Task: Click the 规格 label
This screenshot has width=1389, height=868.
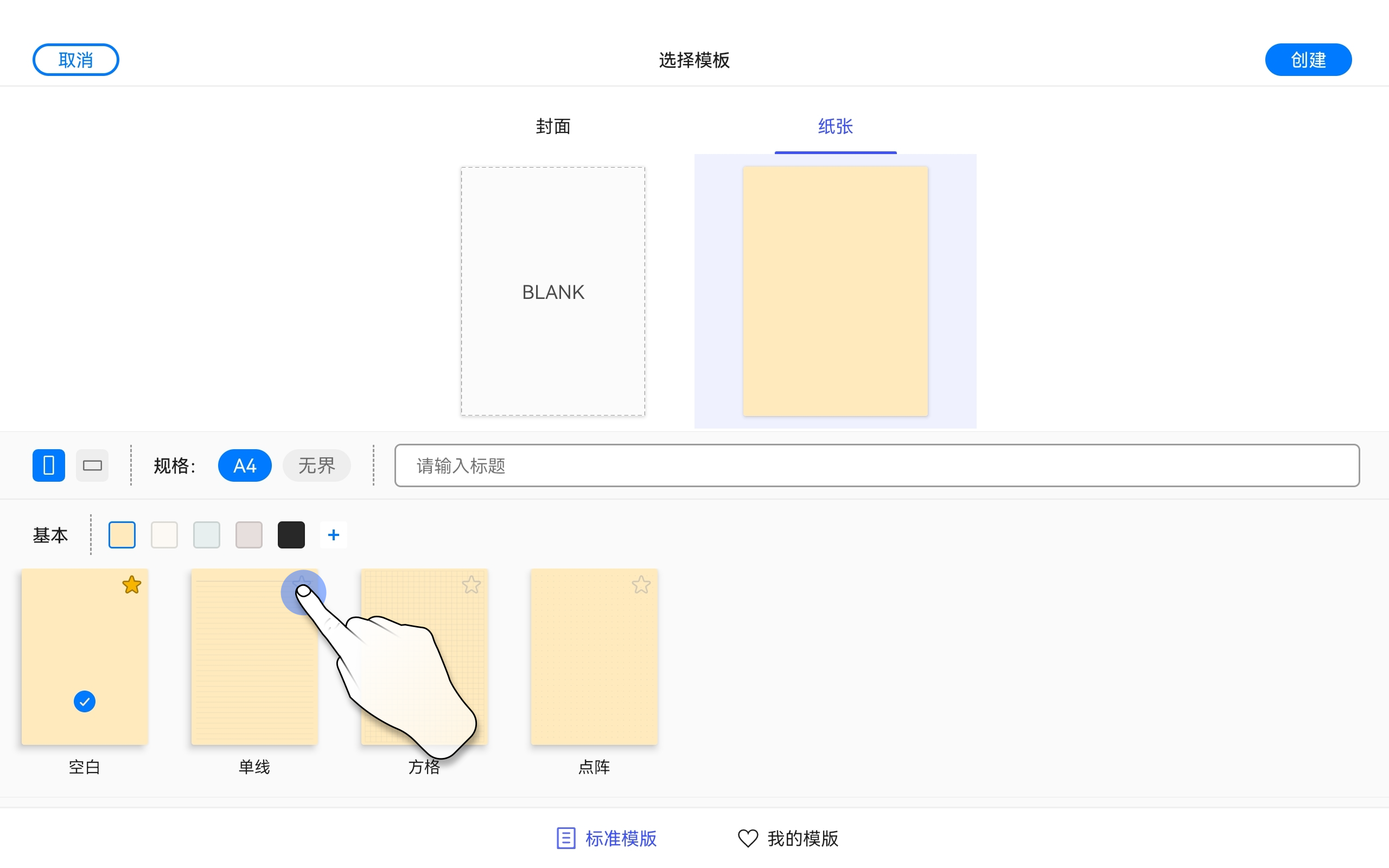Action: pos(175,465)
